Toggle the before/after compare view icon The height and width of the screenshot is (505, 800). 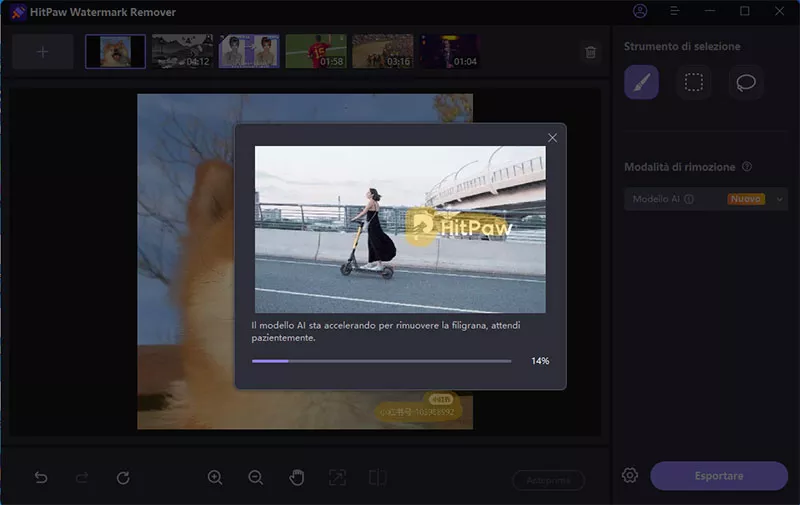[x=377, y=478]
